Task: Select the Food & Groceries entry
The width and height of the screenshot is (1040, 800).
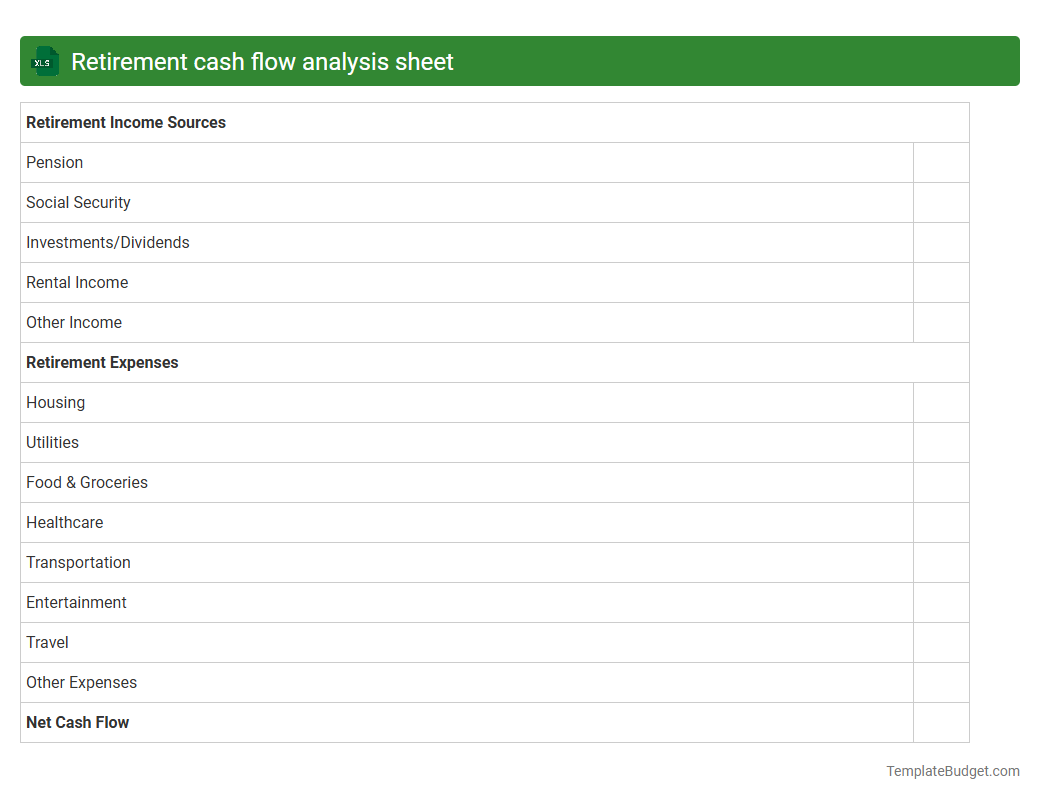Action: coord(87,482)
